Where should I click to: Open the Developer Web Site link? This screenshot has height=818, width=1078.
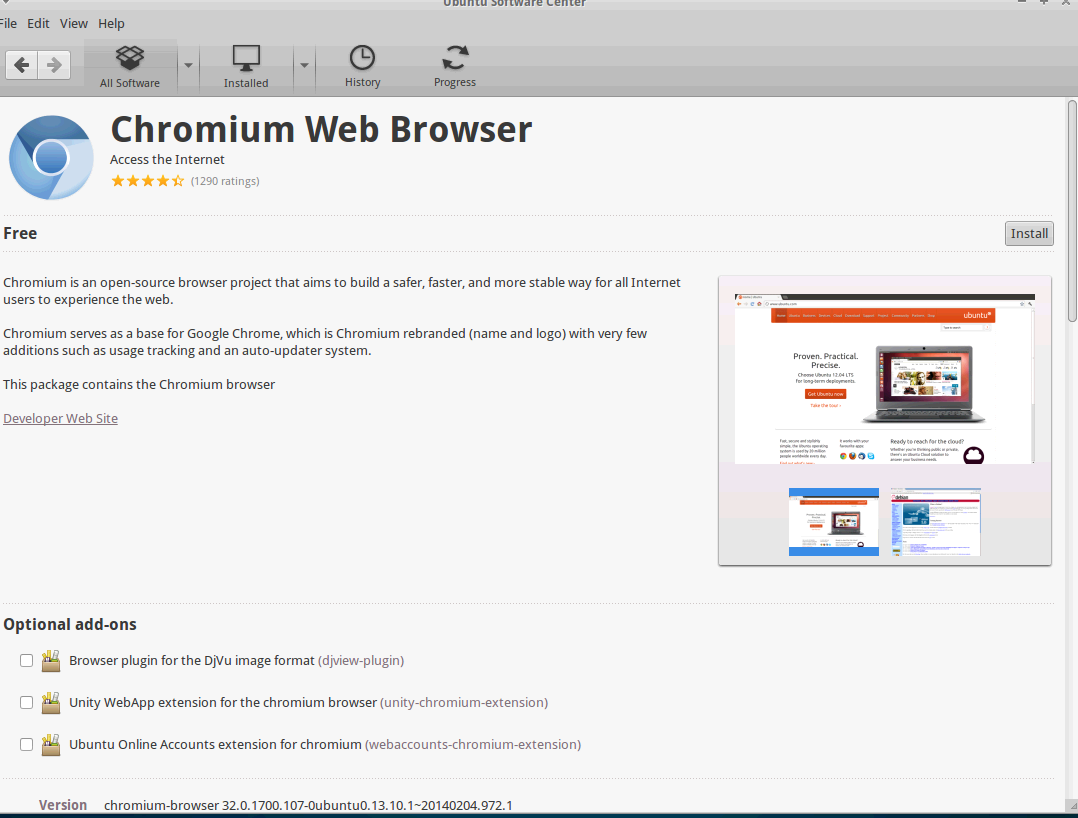tap(60, 419)
